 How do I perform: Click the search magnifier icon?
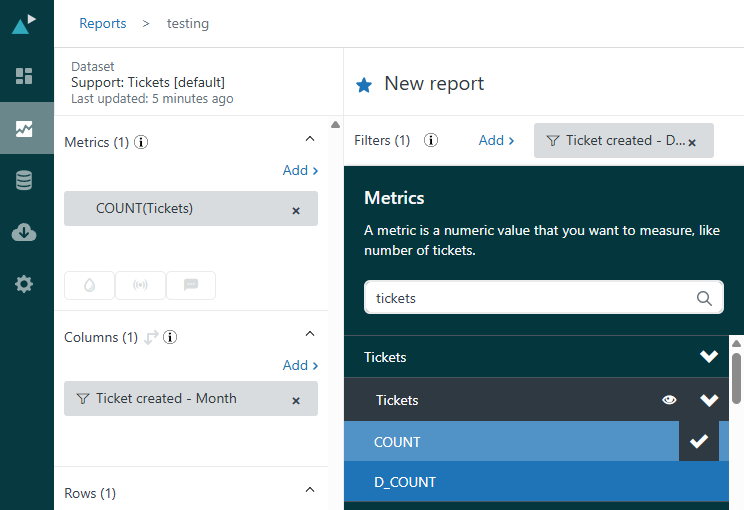(704, 298)
